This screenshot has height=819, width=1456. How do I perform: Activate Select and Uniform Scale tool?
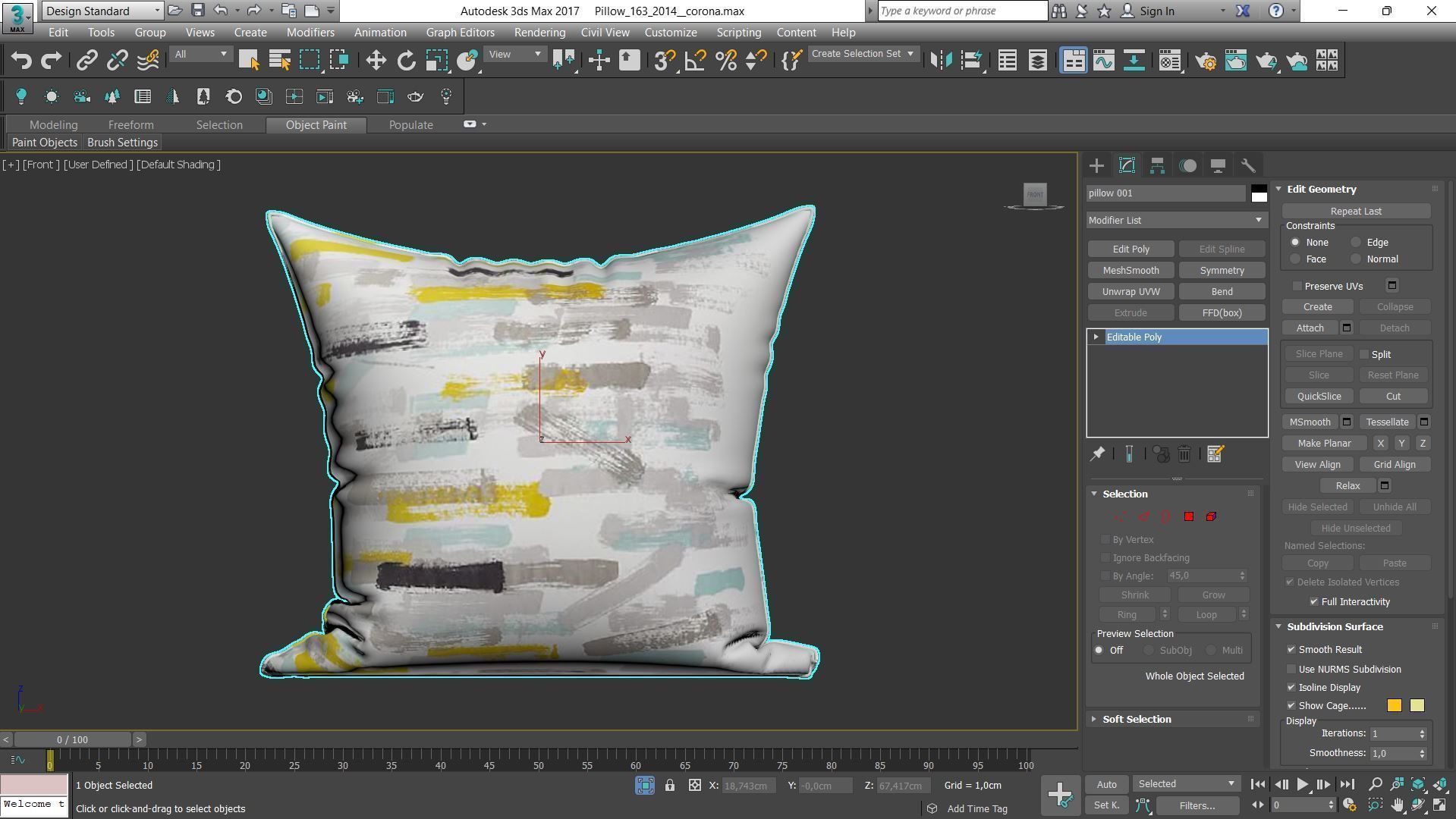point(436,61)
